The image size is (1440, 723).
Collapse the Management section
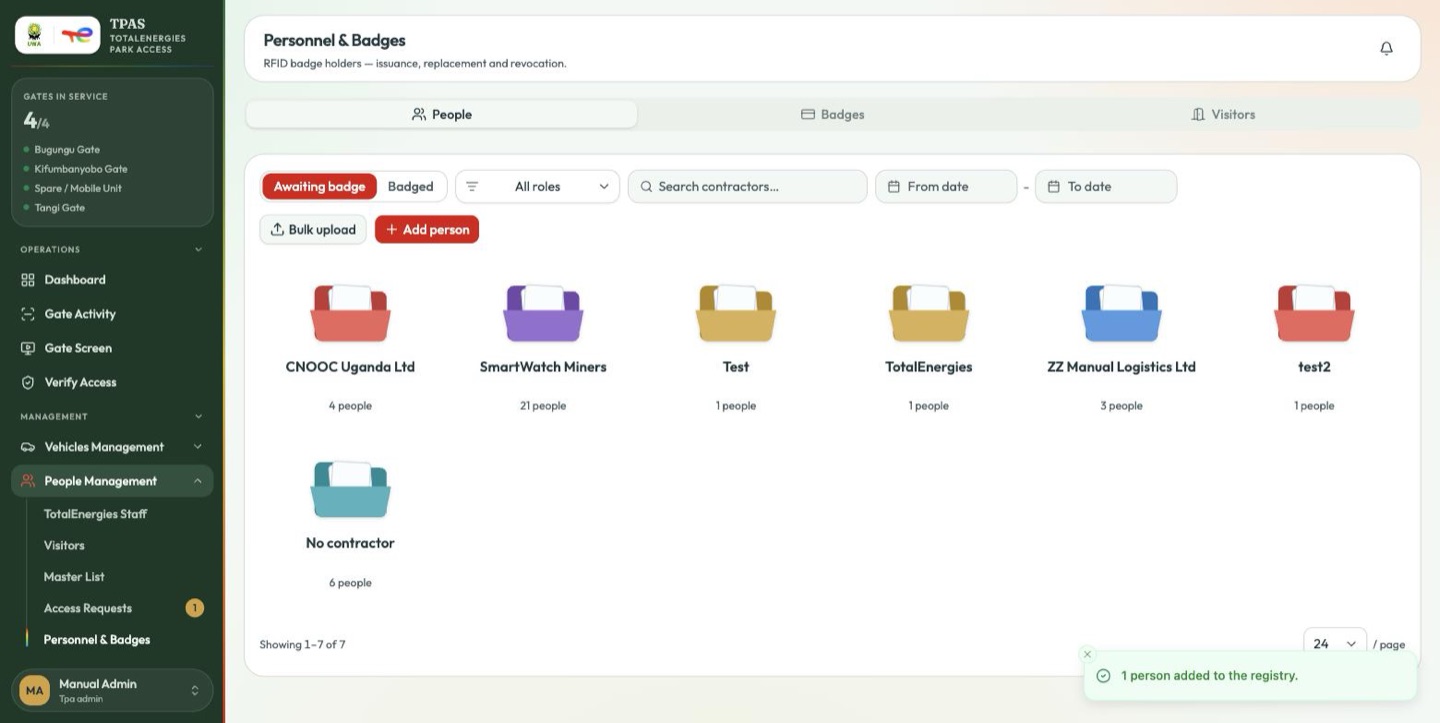click(198, 417)
